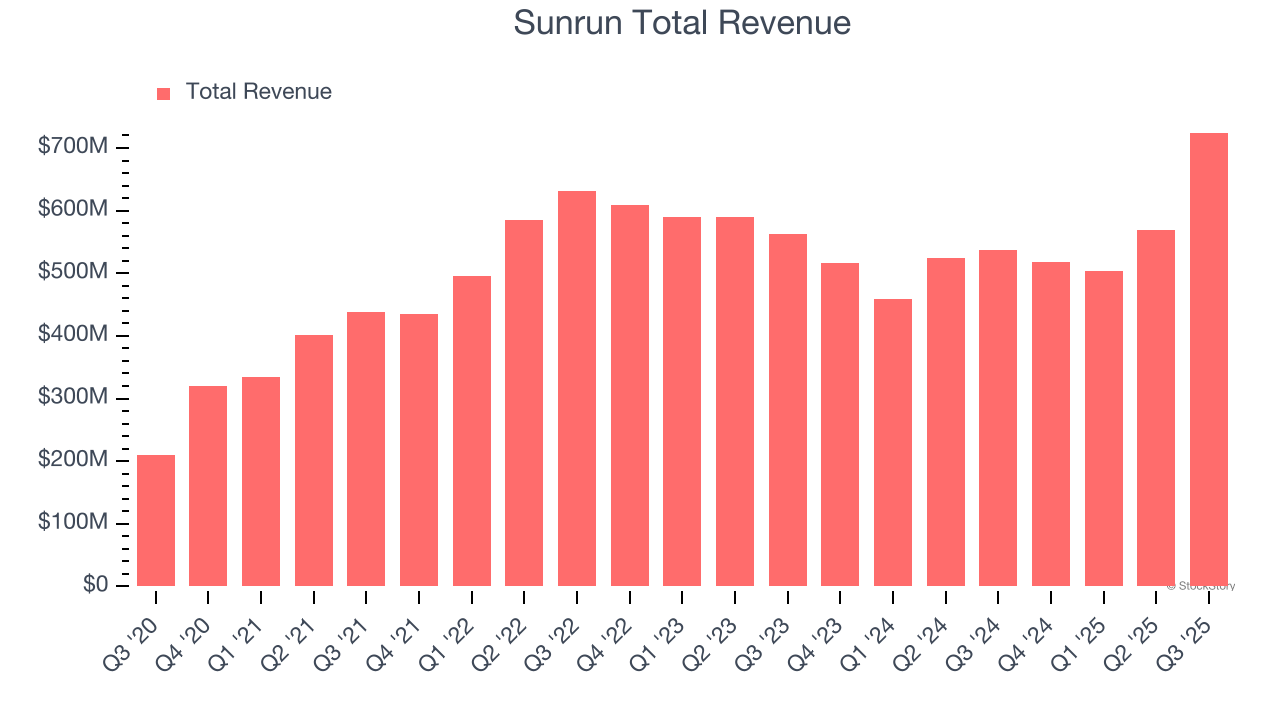This screenshot has height=720, width=1280.
Task: Click the Q4 '21 revenue bar
Action: click(x=421, y=450)
